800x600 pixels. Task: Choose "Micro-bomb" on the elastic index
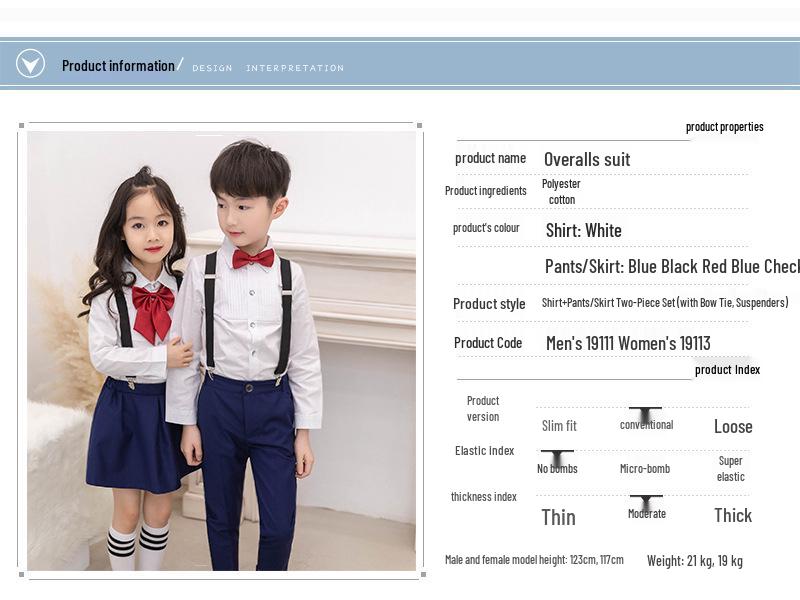tap(645, 469)
